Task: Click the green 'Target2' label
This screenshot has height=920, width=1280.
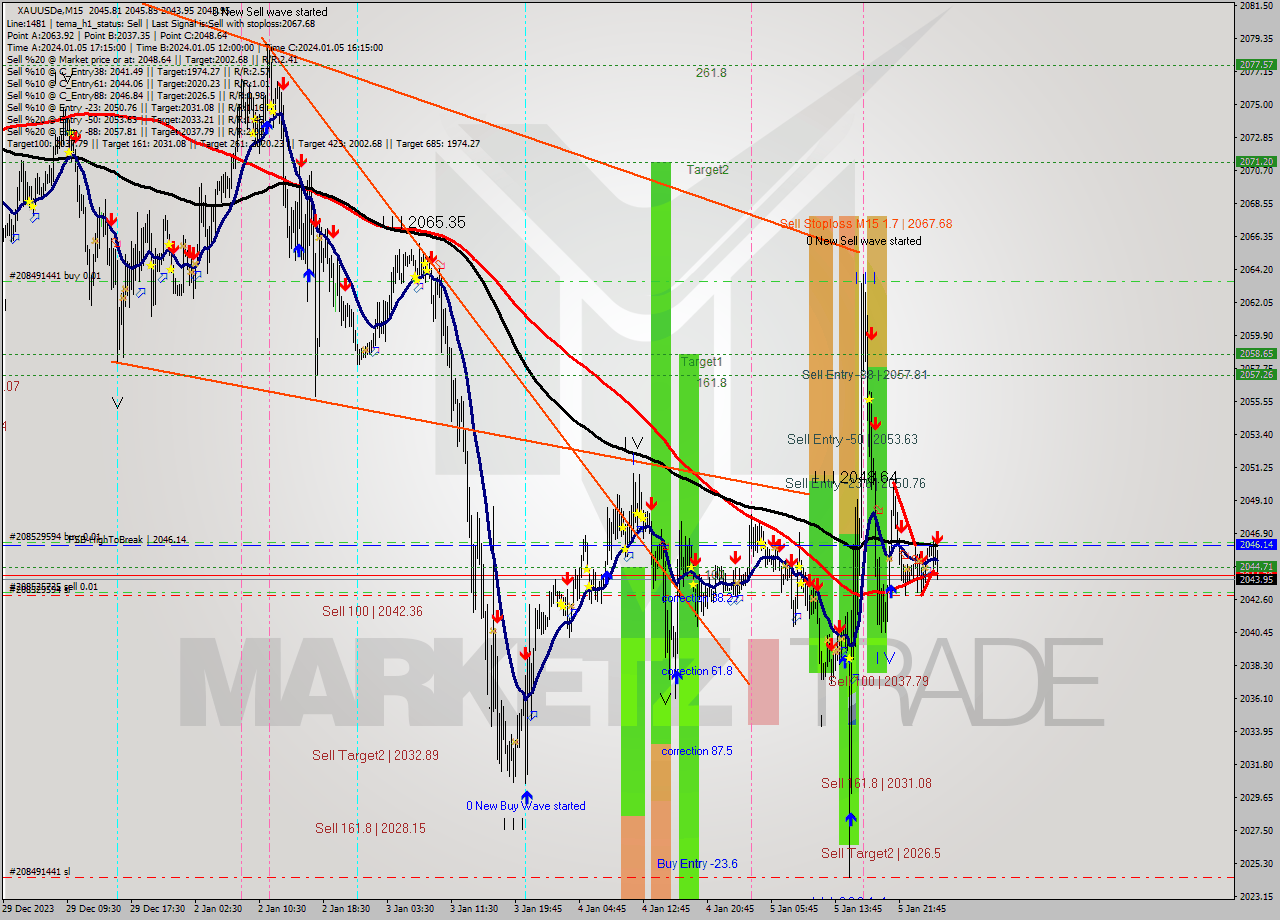Action: tap(707, 170)
